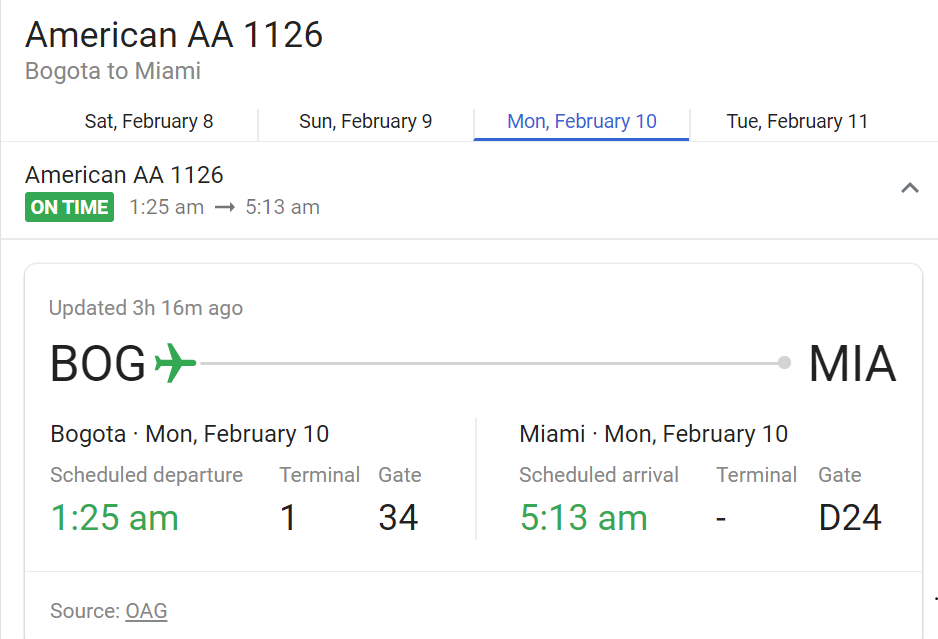
Task: Select the Mon, February 10 tab
Action: [582, 122]
